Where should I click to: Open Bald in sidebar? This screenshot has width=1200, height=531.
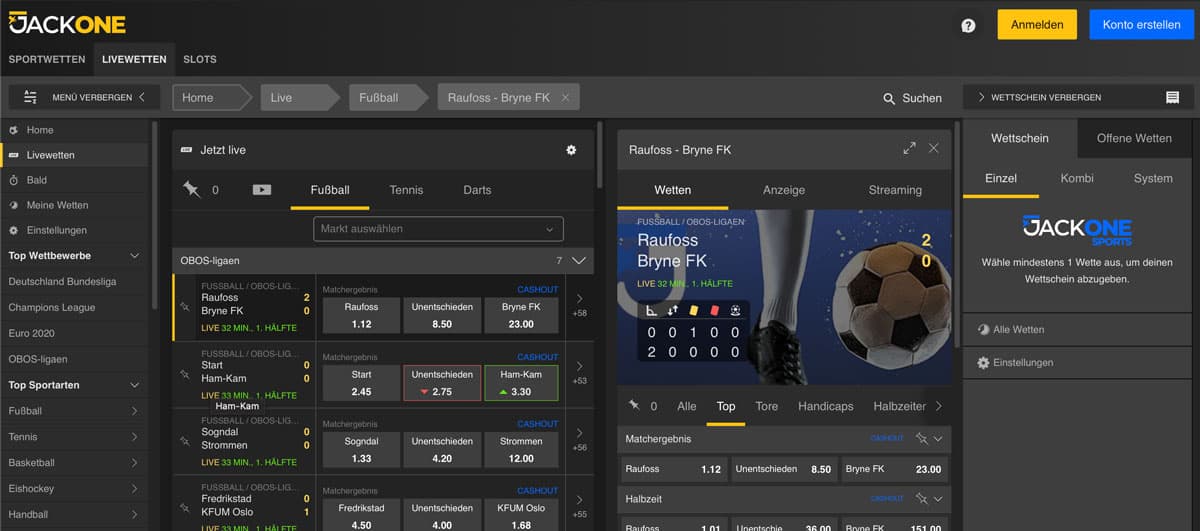[74, 180]
